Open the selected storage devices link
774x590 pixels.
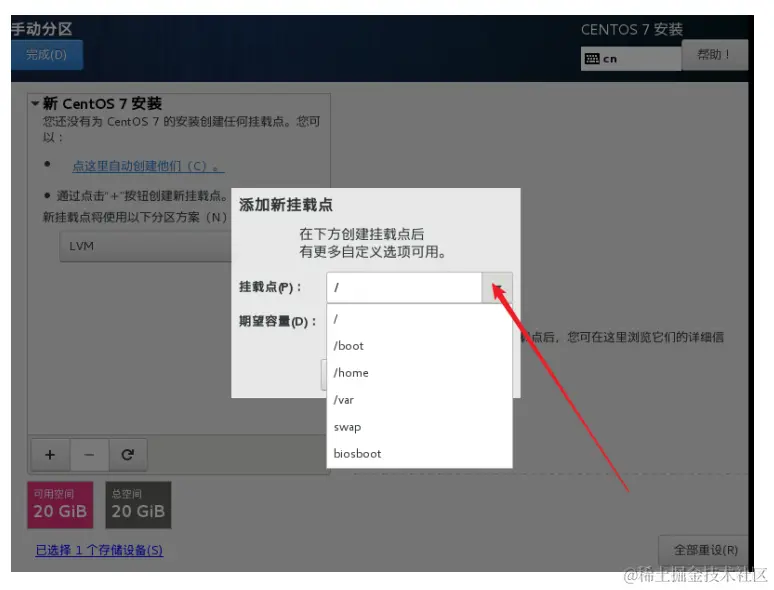pyautogui.click(x=99, y=550)
